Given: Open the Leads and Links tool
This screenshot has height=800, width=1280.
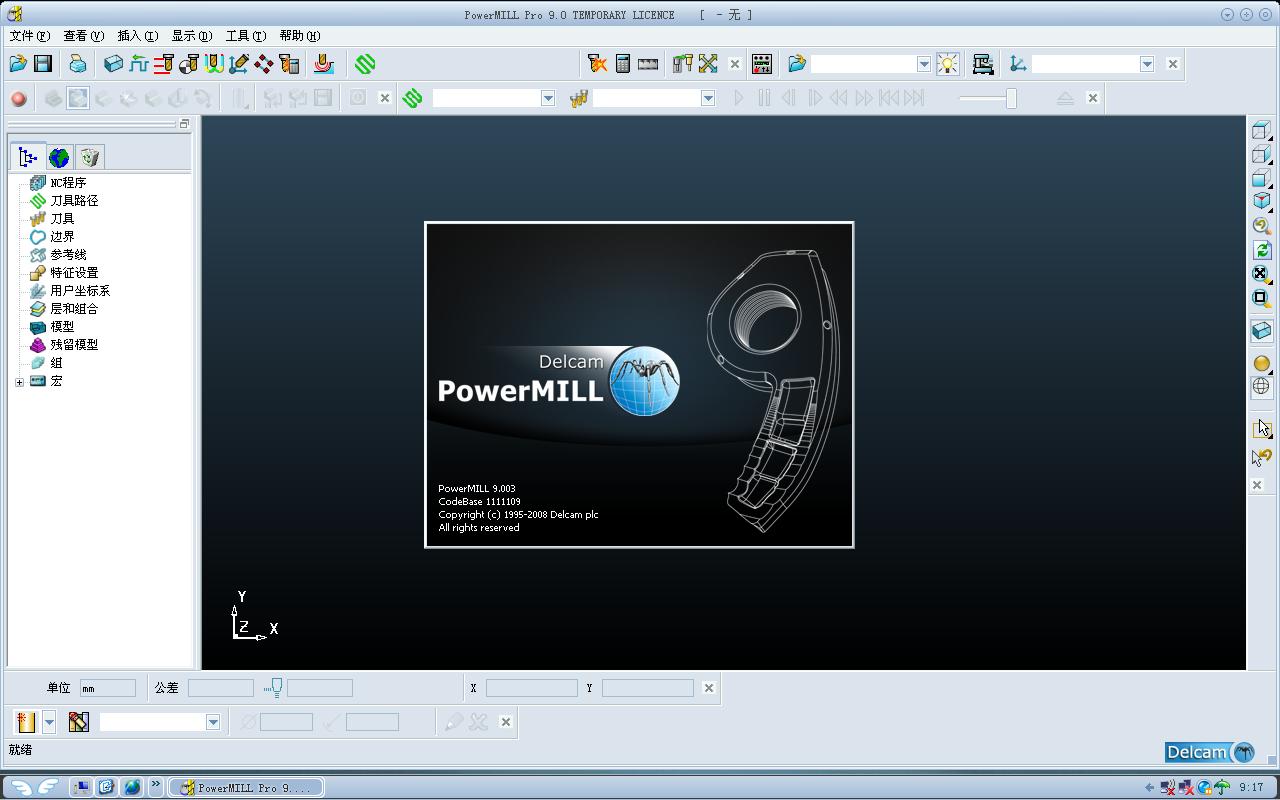Looking at the screenshot, I should pyautogui.click(x=213, y=64).
